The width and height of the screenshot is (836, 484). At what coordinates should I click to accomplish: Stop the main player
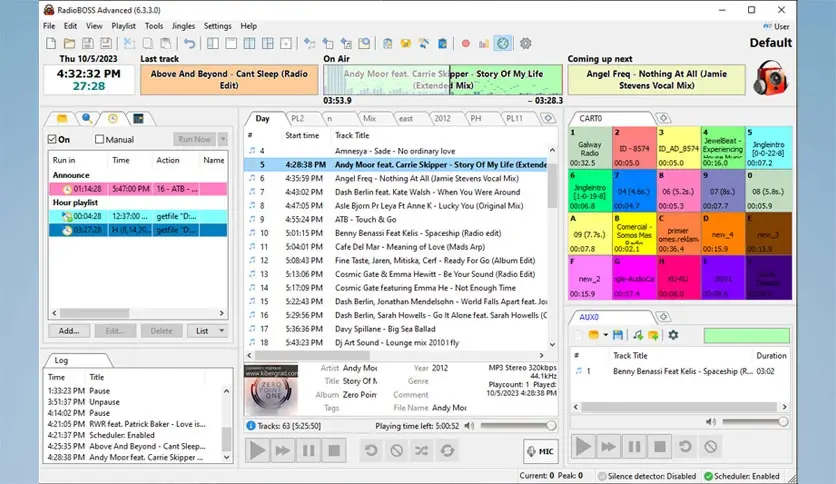334,451
